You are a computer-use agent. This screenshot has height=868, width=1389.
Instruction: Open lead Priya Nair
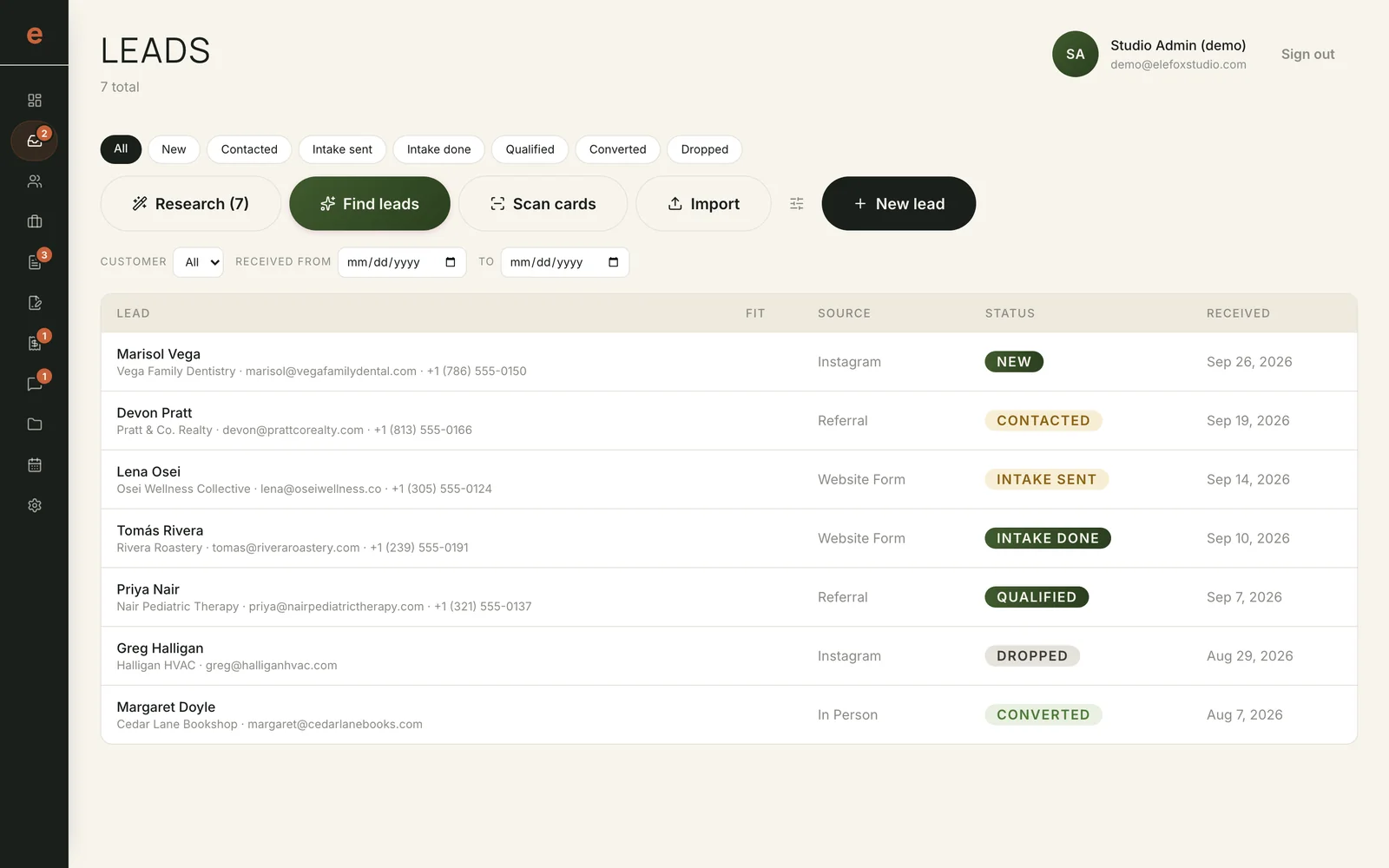point(729,598)
